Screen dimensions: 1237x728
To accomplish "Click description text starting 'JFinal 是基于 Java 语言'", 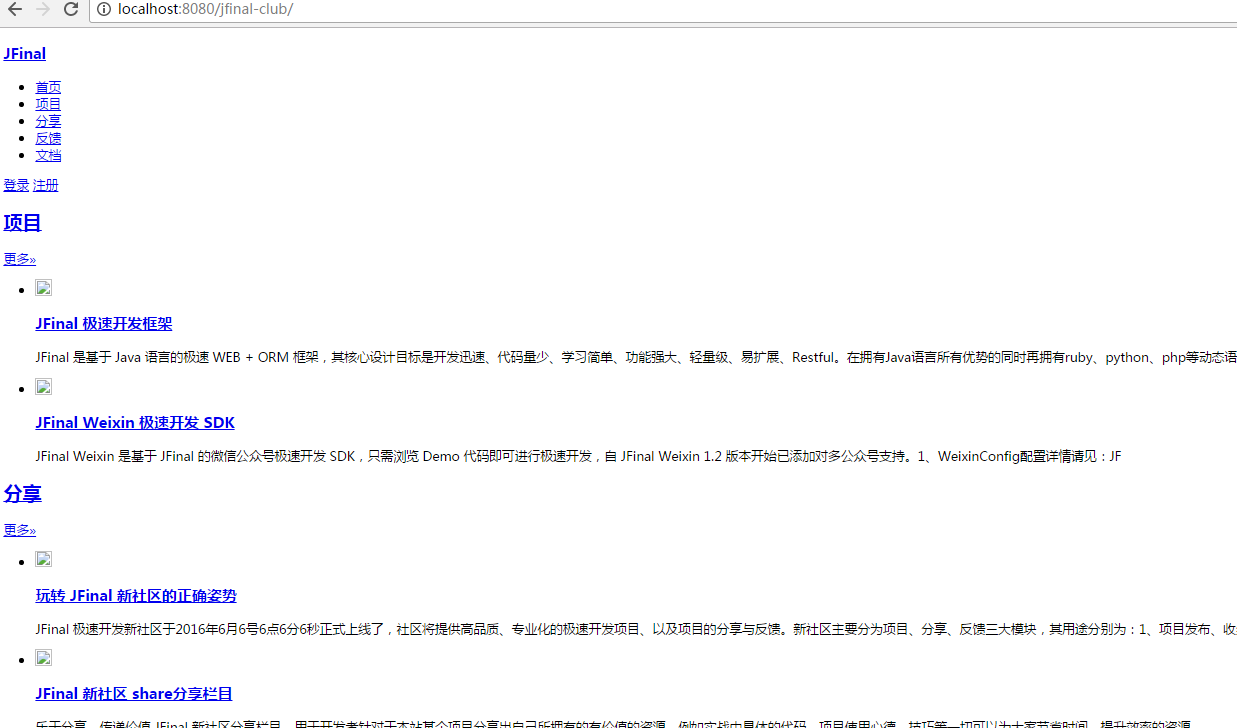I will 636,357.
